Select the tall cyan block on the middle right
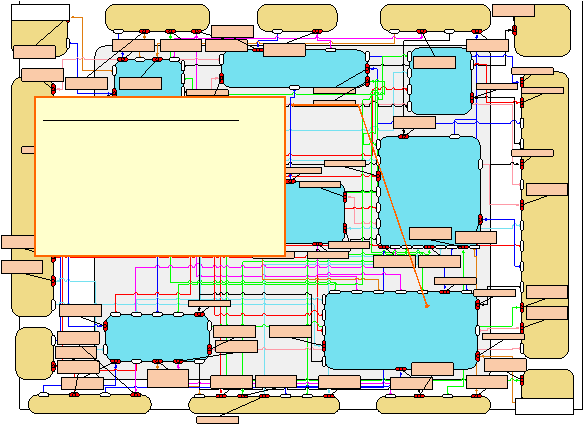This screenshot has height=425, width=584. [429, 191]
